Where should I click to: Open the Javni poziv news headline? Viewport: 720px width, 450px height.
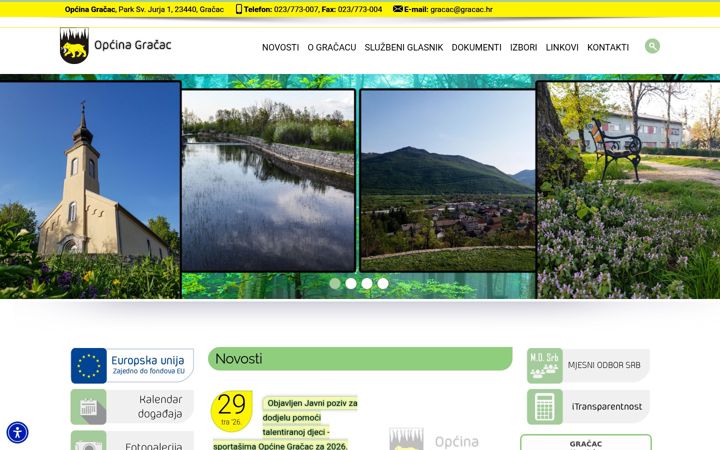[286, 425]
